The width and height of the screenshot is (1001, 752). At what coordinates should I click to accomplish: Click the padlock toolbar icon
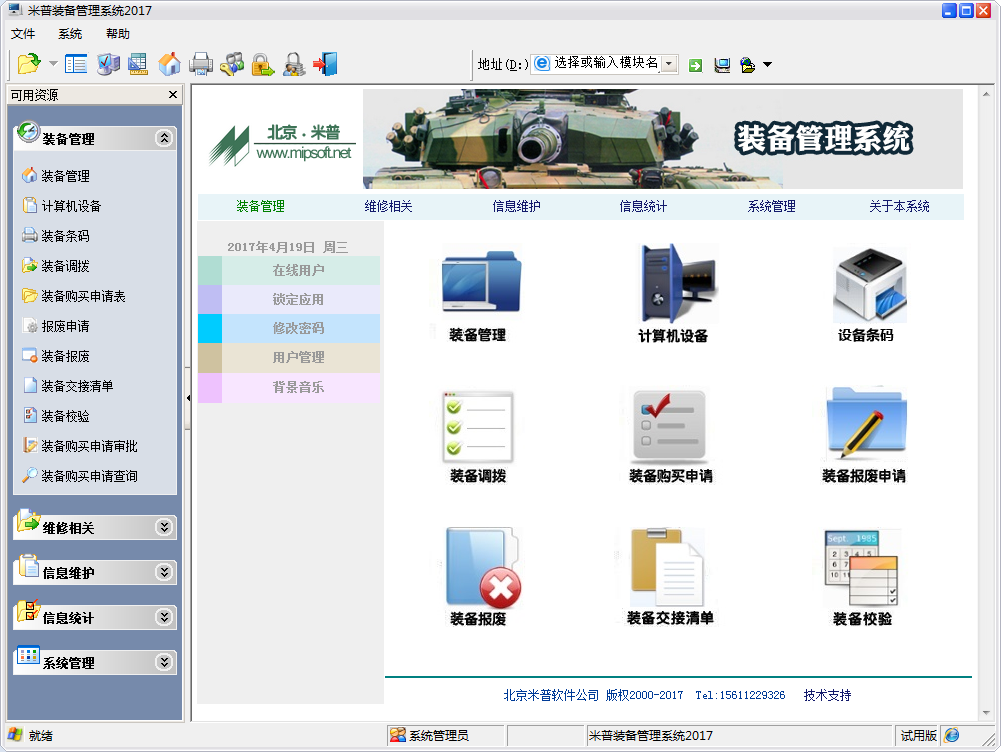tap(262, 64)
